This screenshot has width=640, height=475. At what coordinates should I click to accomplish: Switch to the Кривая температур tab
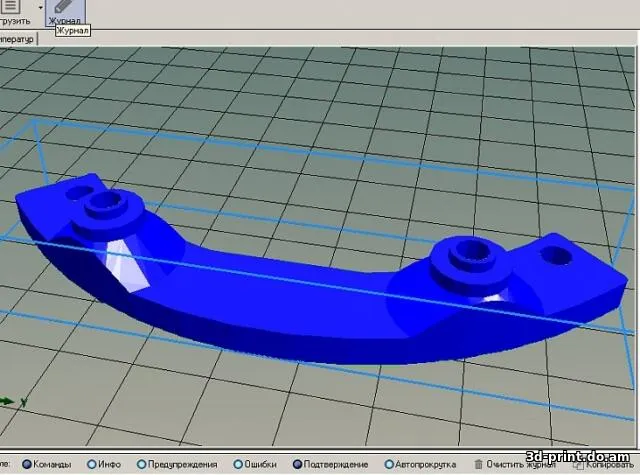coord(16,39)
